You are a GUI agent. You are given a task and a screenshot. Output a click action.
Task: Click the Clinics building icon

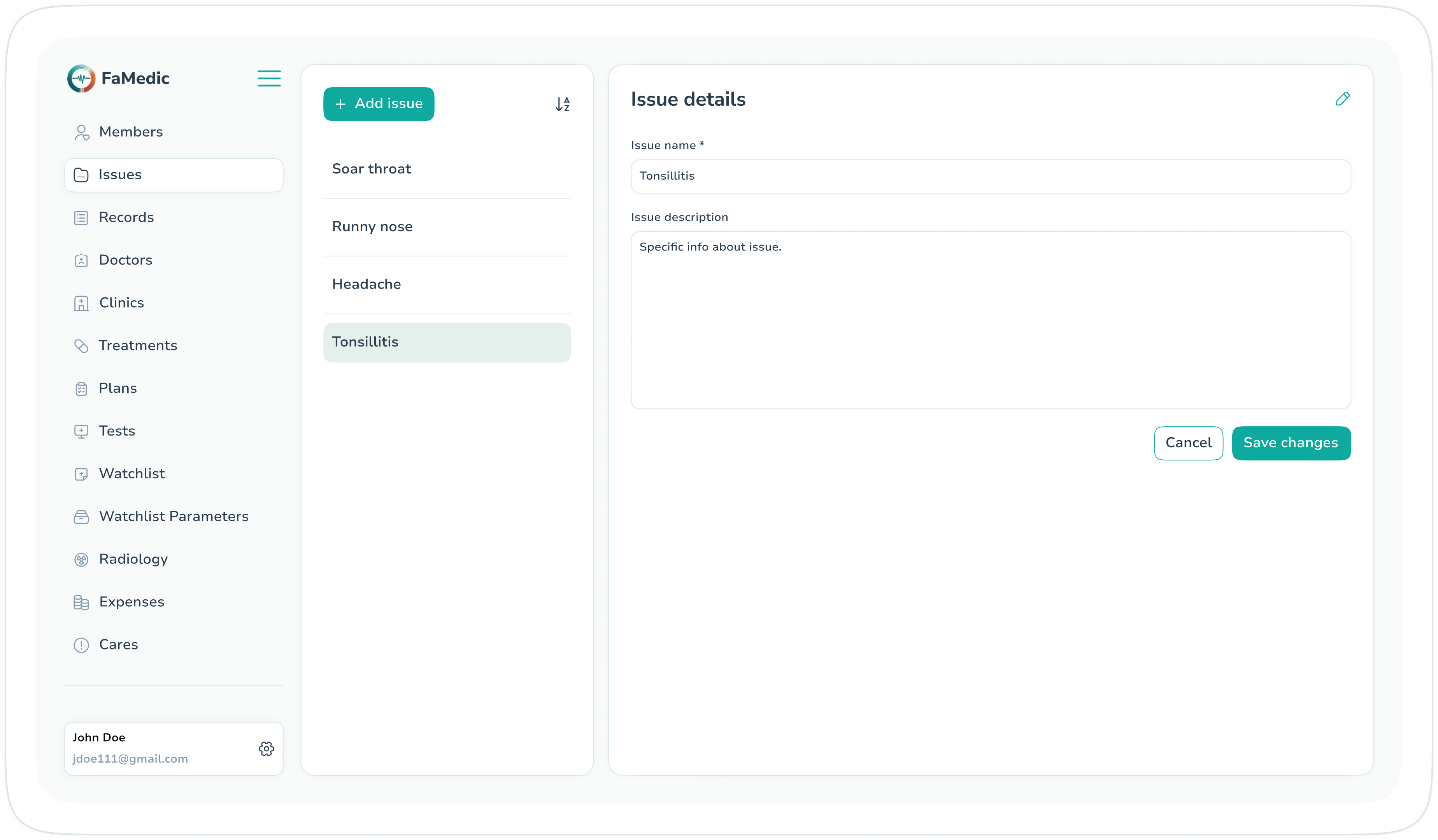tap(81, 303)
